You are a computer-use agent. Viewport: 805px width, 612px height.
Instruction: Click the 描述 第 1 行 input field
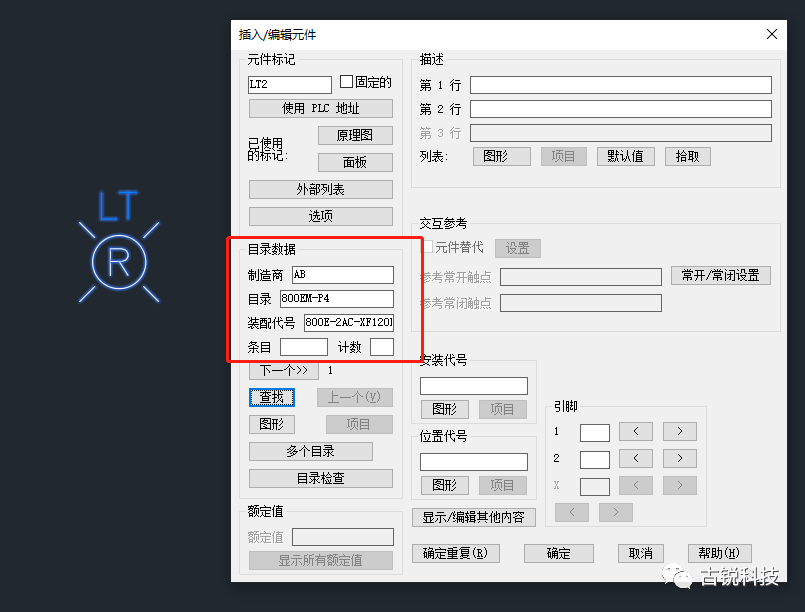coord(621,85)
